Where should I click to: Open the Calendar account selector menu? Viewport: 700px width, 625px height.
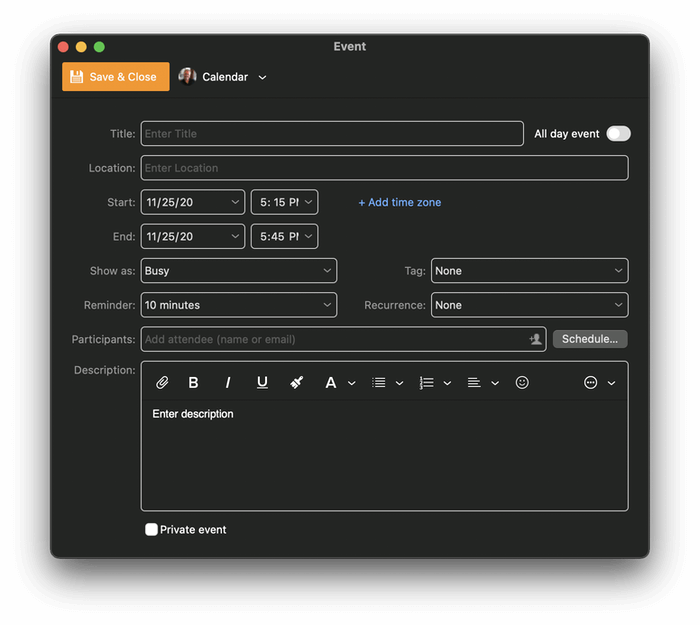tap(224, 77)
